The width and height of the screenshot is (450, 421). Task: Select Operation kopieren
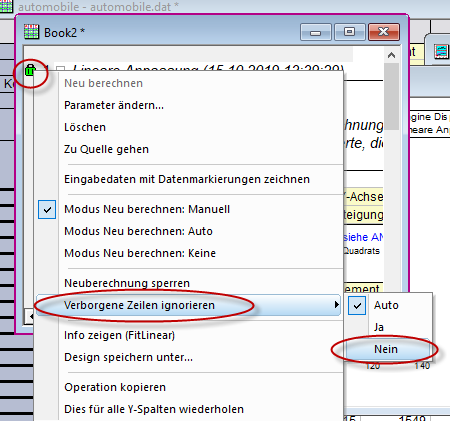coord(115,387)
